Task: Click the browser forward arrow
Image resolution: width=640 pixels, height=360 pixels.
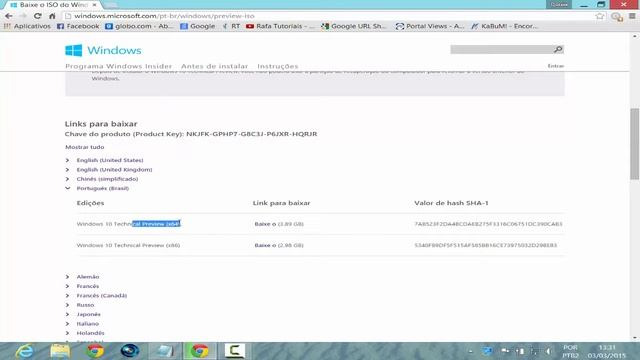Action: 23,16
